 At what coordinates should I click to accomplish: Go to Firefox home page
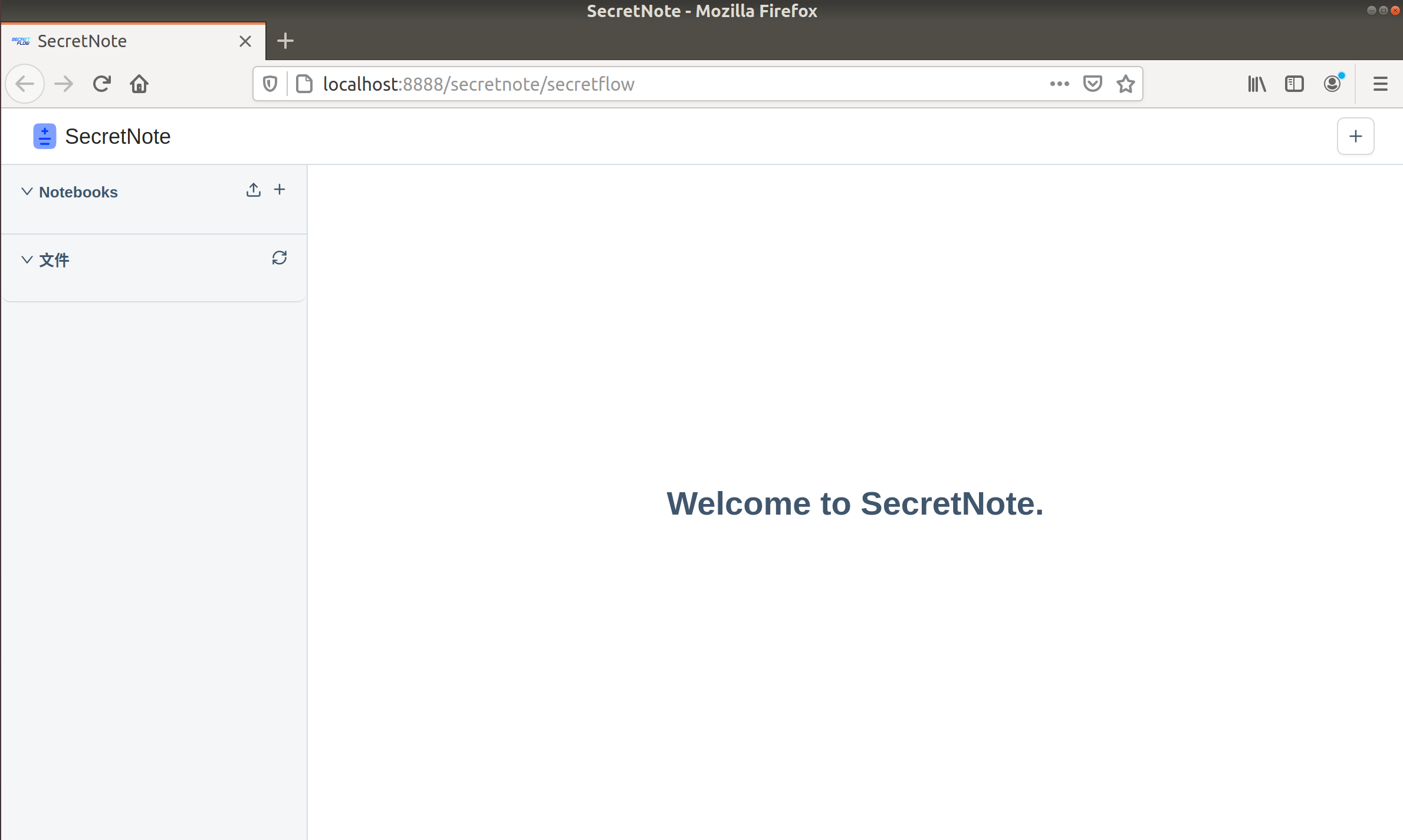tap(139, 84)
